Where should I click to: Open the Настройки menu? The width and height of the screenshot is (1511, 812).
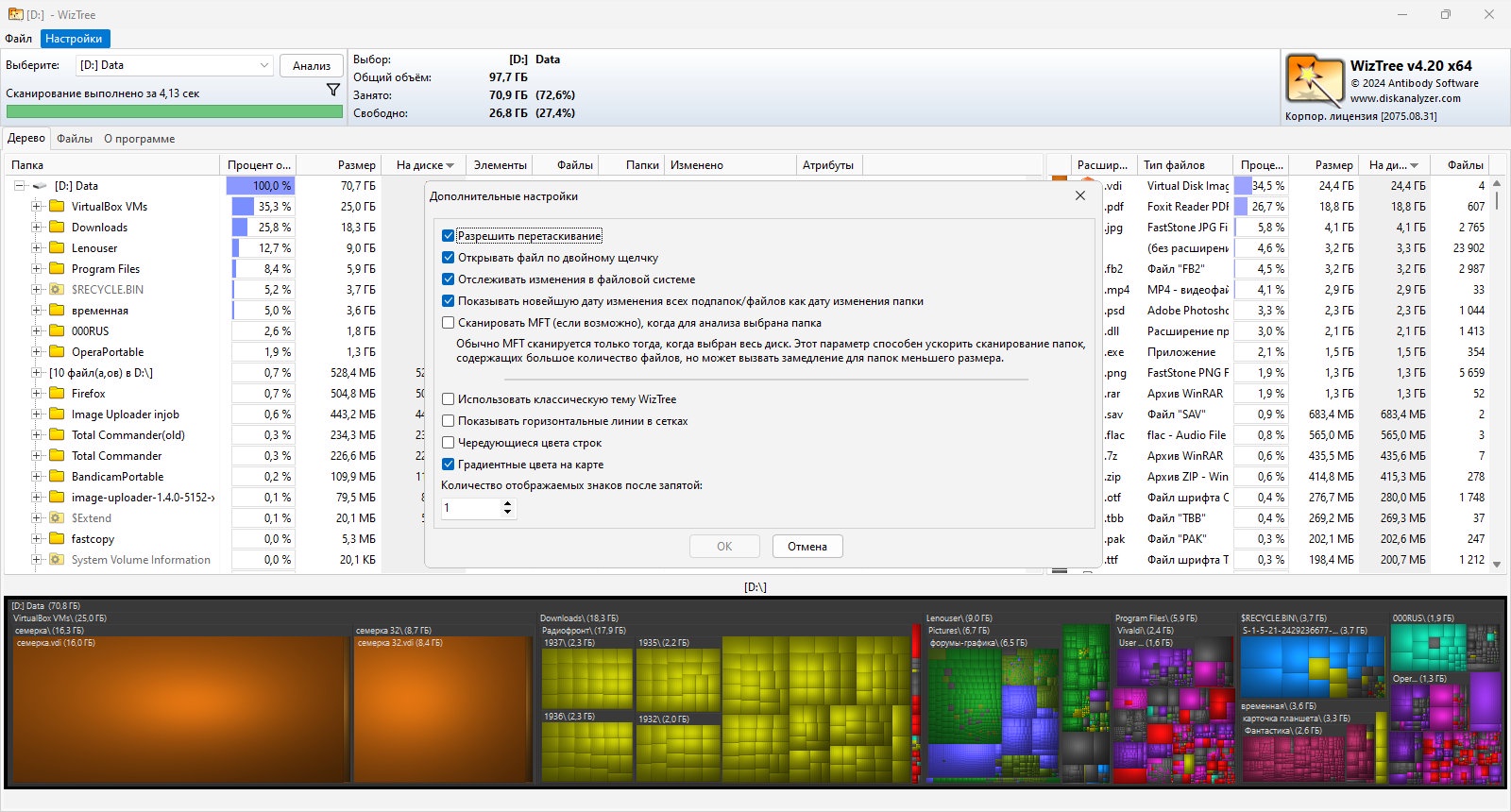click(74, 39)
